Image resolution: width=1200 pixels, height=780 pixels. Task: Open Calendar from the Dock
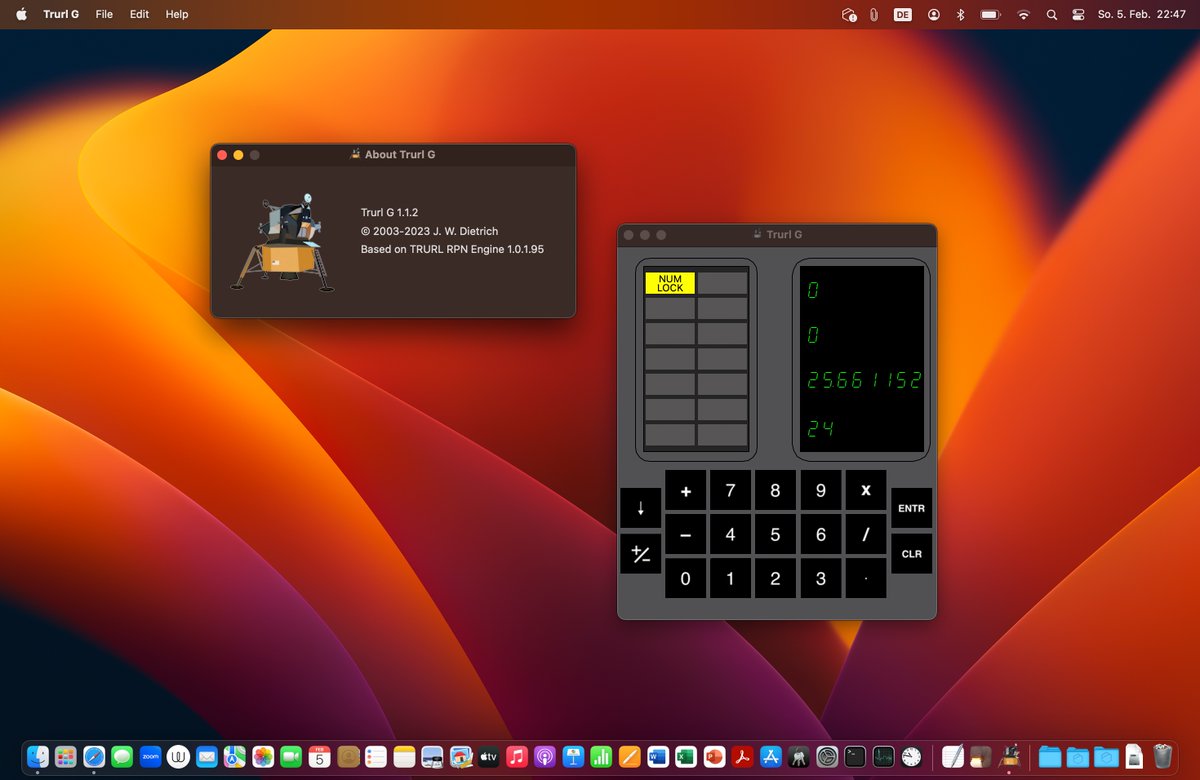320,756
